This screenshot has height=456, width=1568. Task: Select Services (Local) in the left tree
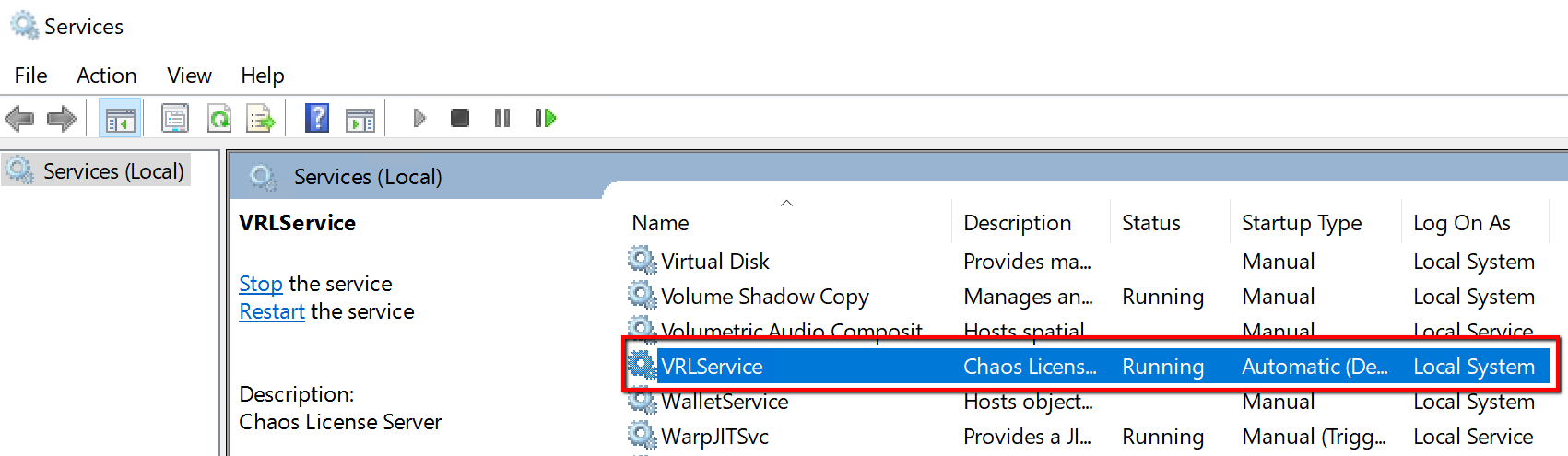click(x=113, y=171)
